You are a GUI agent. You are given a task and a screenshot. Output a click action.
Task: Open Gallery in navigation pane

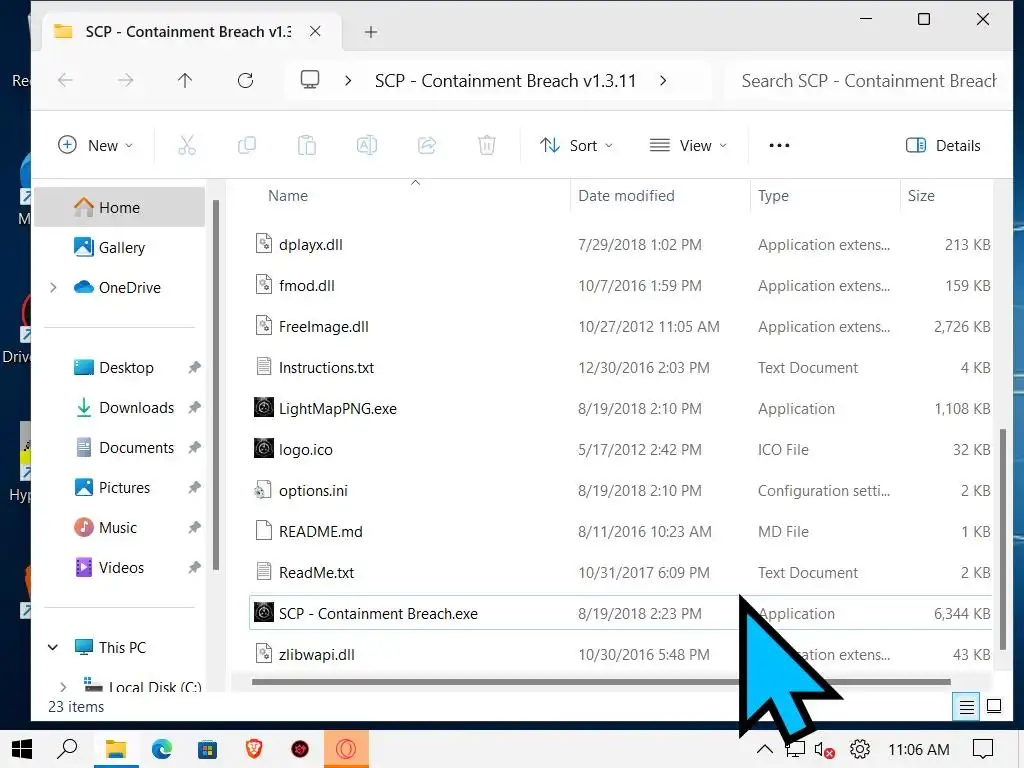pyautogui.click(x=121, y=248)
